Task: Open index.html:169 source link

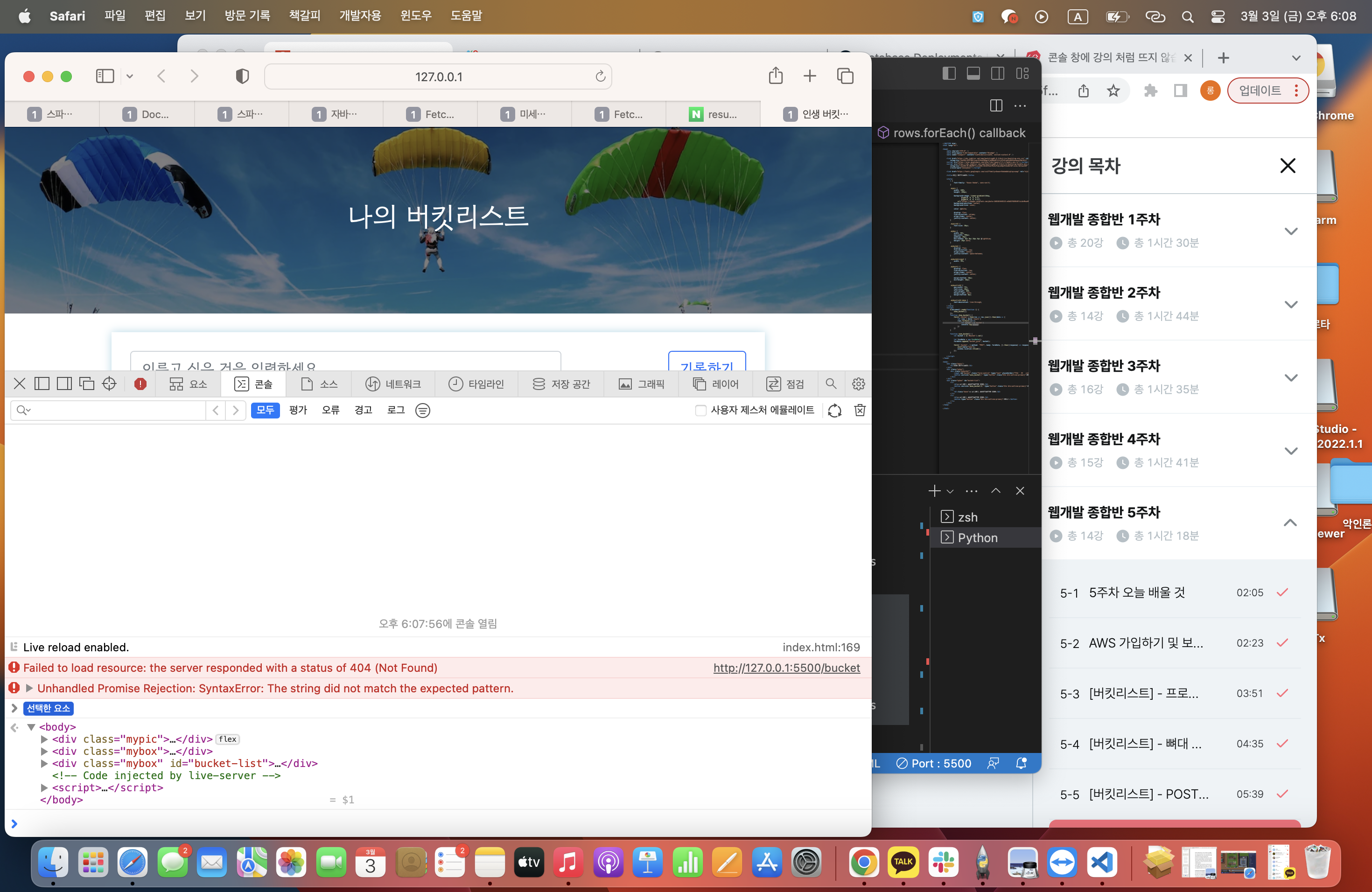Action: click(821, 647)
